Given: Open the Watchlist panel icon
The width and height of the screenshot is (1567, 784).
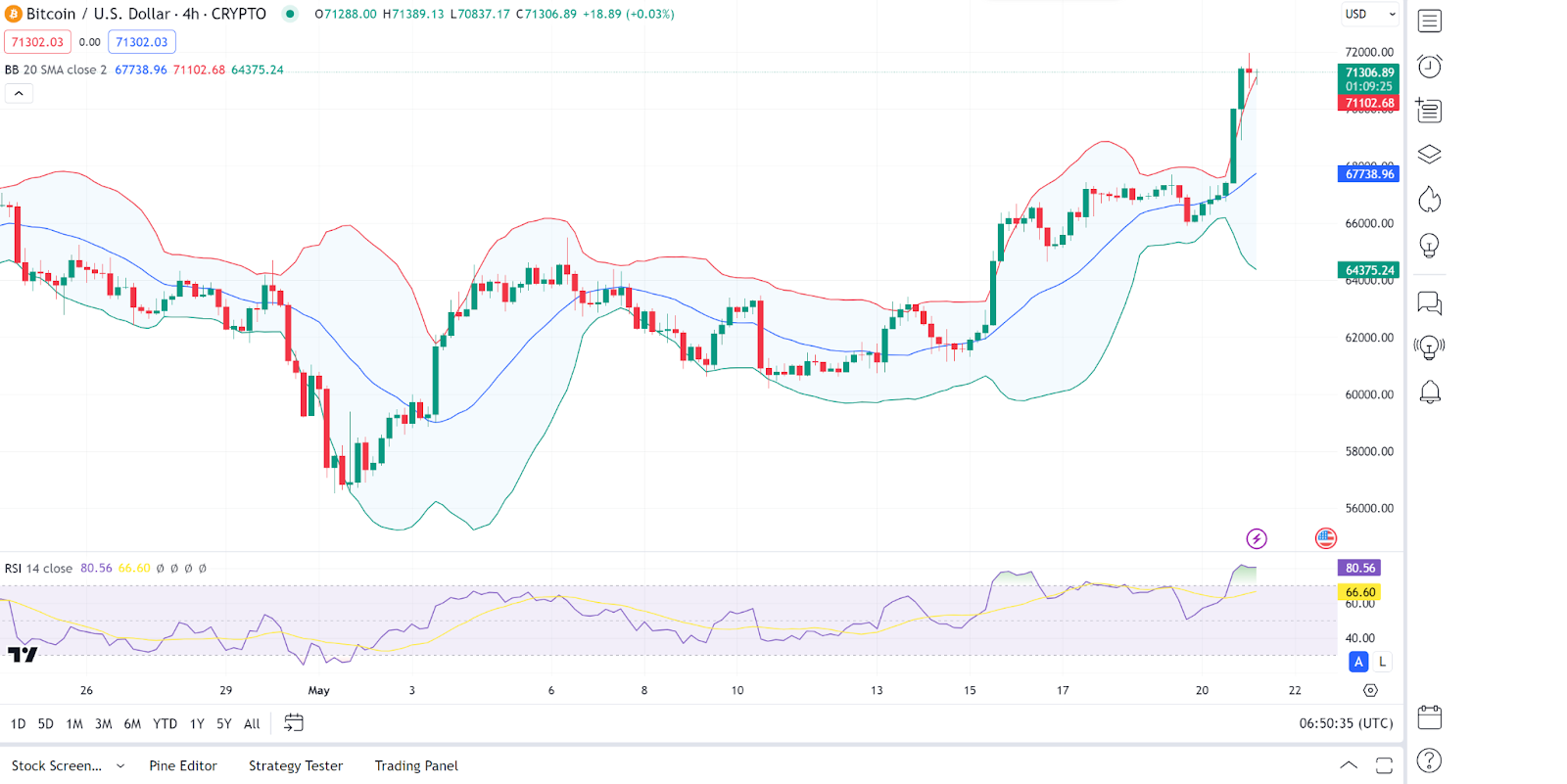Looking at the screenshot, I should 1429,21.
